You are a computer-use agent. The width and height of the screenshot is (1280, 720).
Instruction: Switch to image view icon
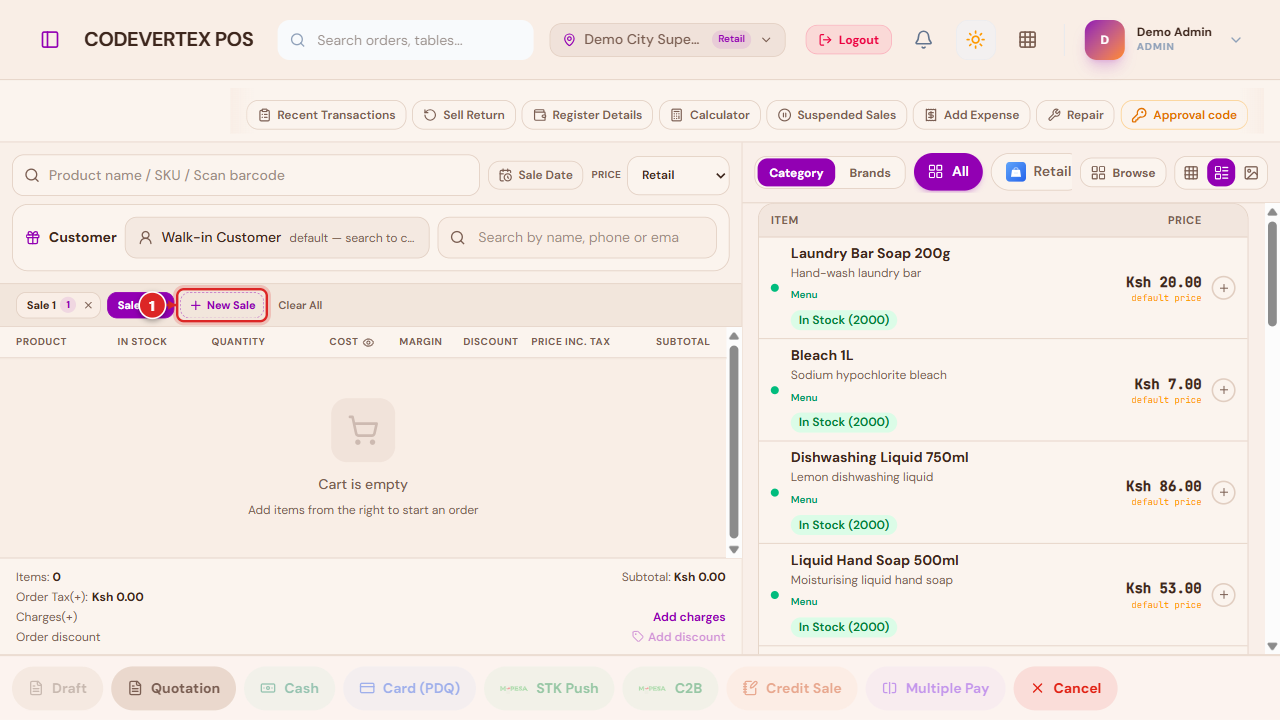[1251, 173]
